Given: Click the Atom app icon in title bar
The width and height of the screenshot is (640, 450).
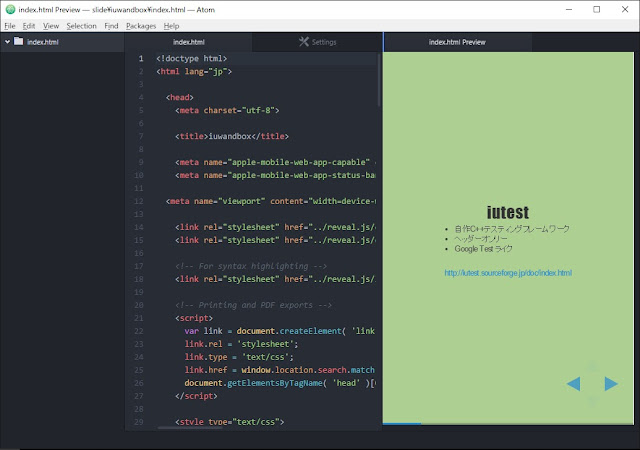Looking at the screenshot, I should (10, 9).
